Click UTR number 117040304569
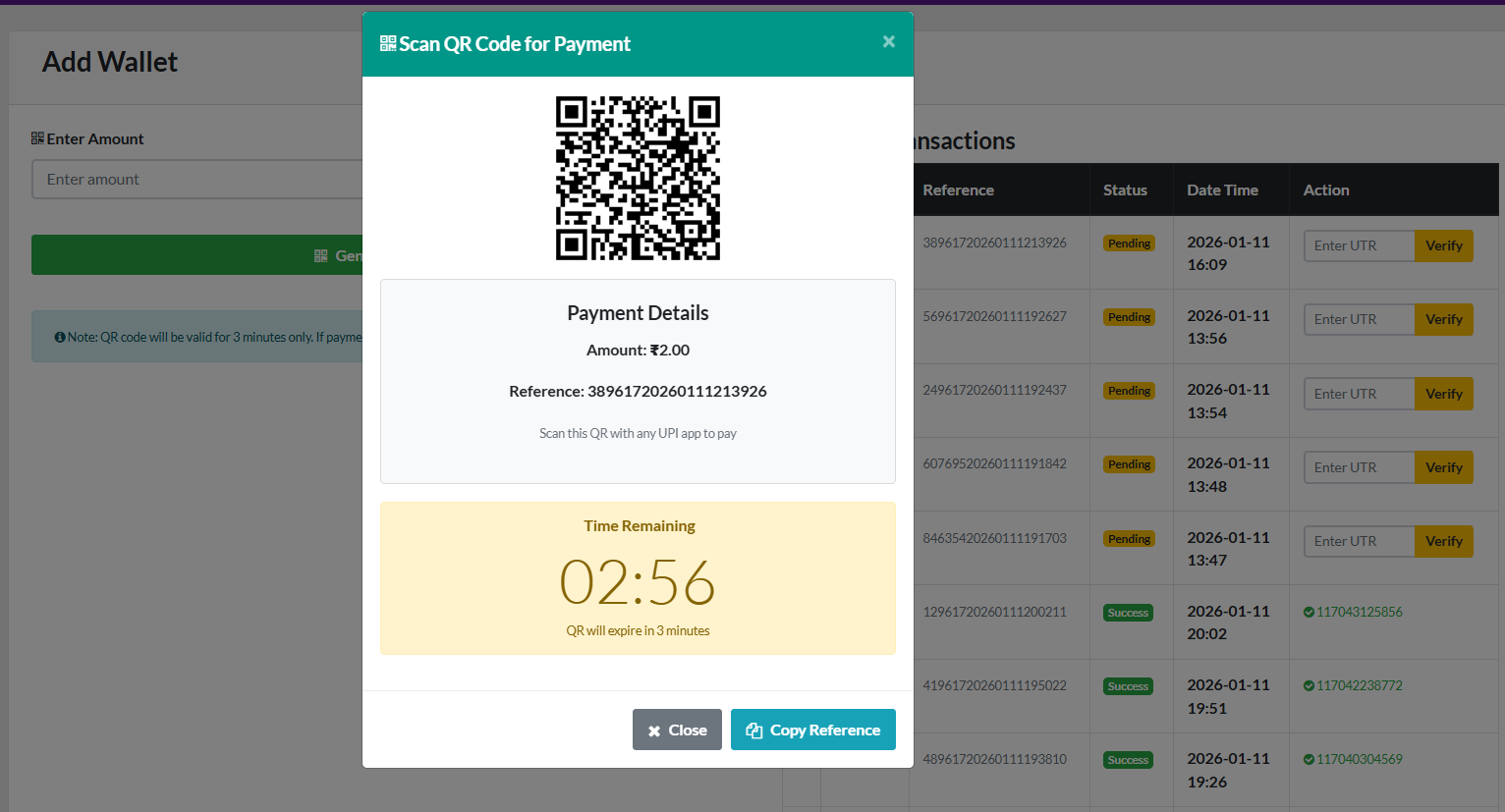 pyautogui.click(x=1360, y=759)
